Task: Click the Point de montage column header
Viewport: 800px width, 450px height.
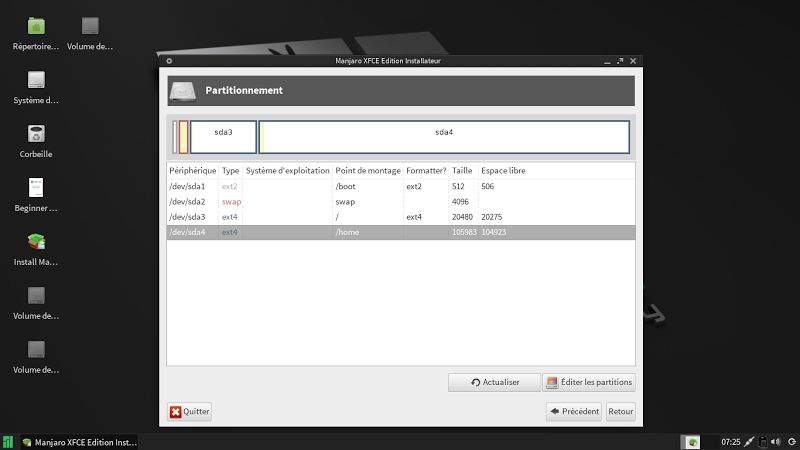Action: [368, 170]
